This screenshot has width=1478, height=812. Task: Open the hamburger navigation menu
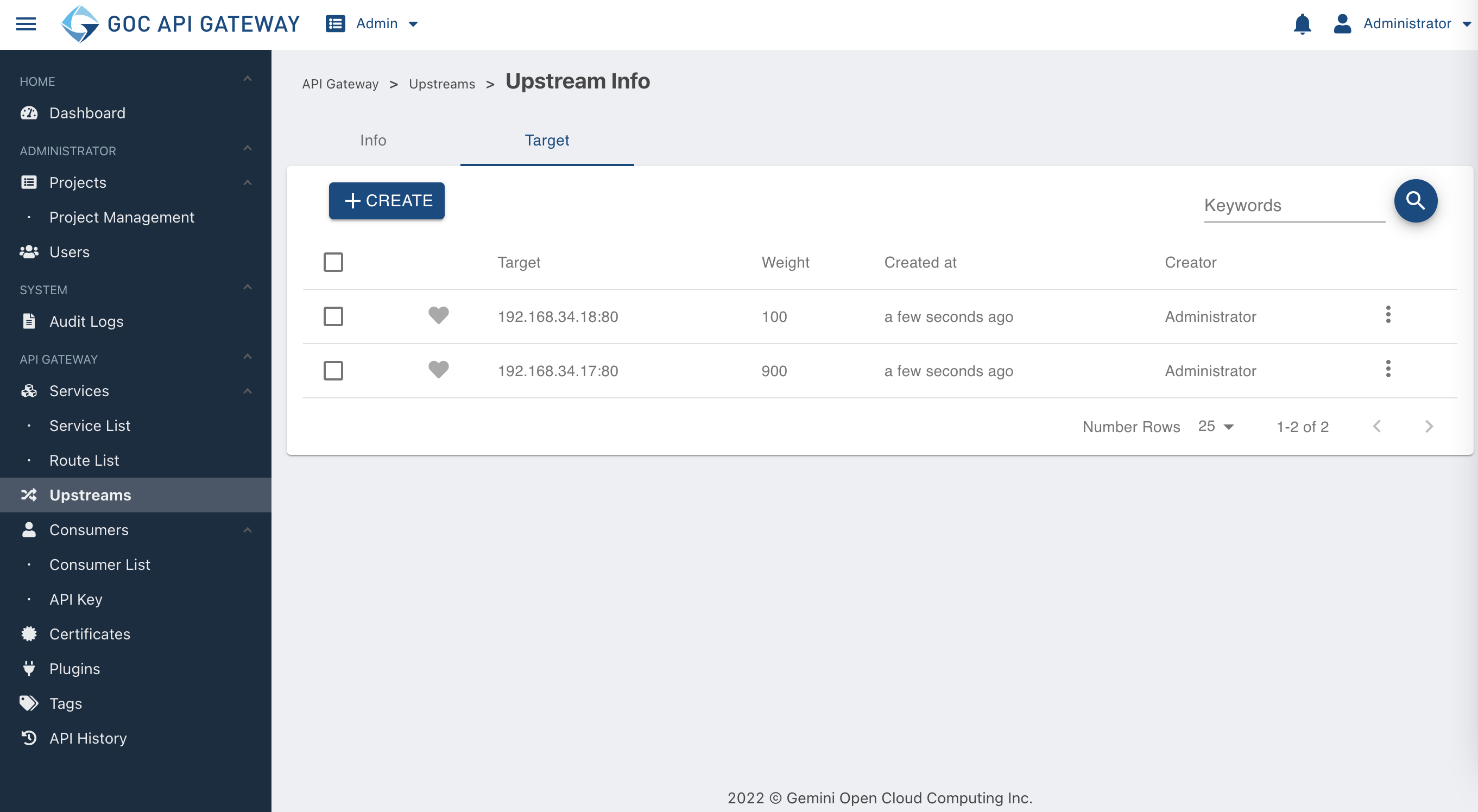coord(26,24)
